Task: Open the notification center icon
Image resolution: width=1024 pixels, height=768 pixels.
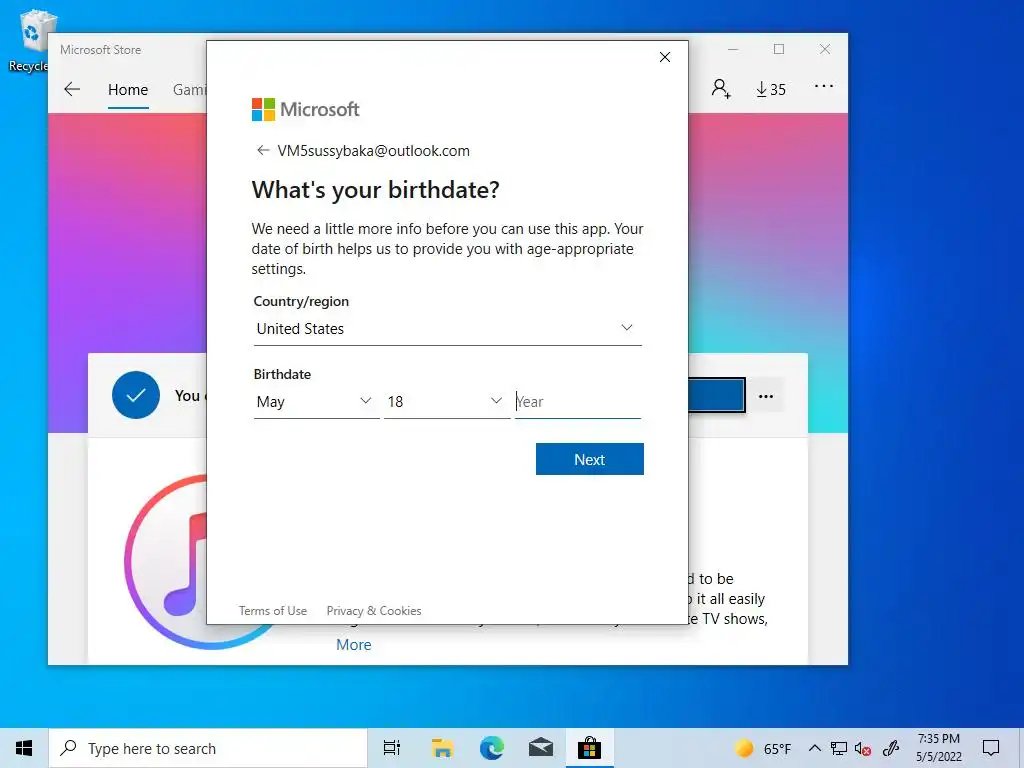Action: click(991, 748)
